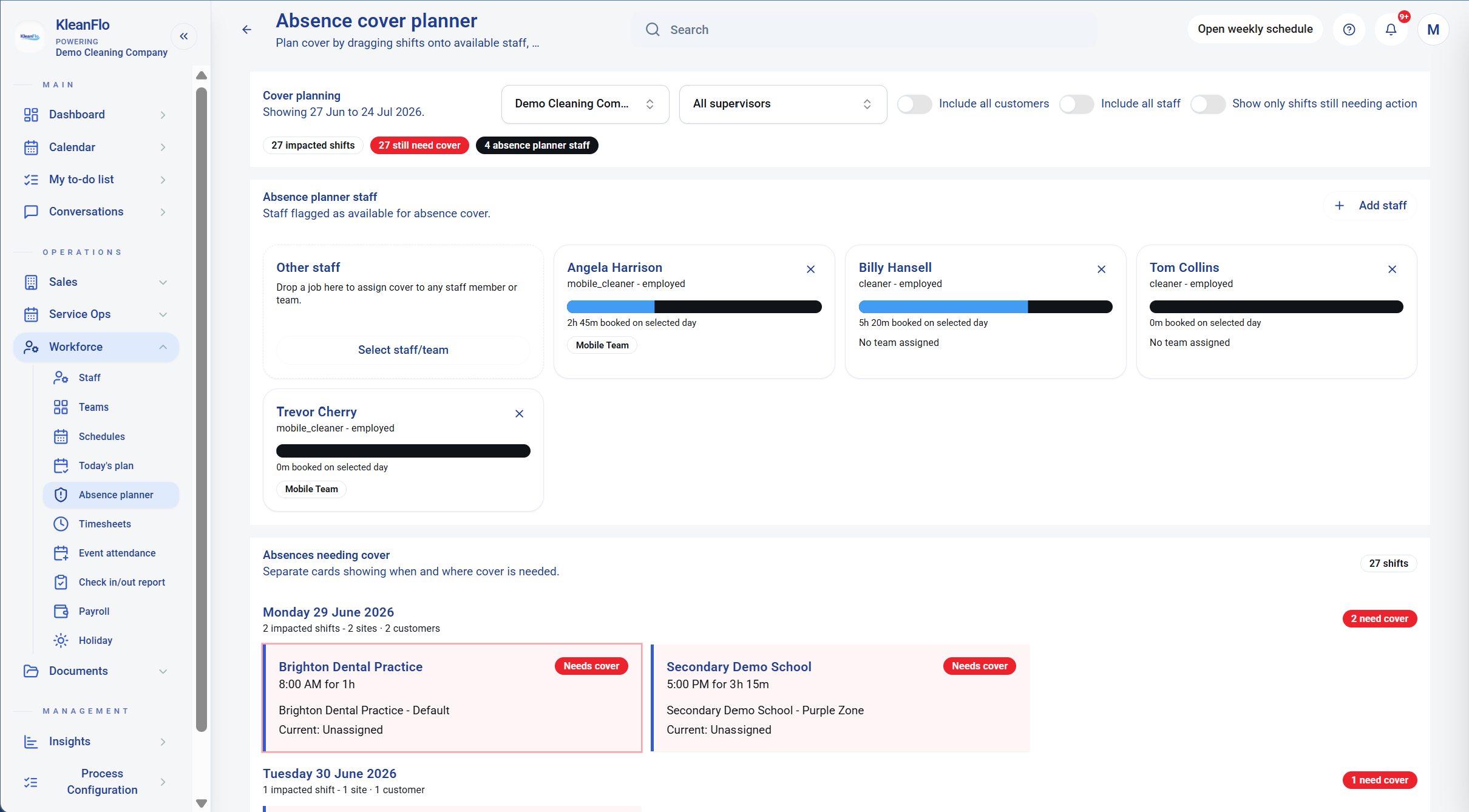This screenshot has width=1469, height=812.
Task: Click the Holiday sun icon
Action: pyautogui.click(x=61, y=640)
